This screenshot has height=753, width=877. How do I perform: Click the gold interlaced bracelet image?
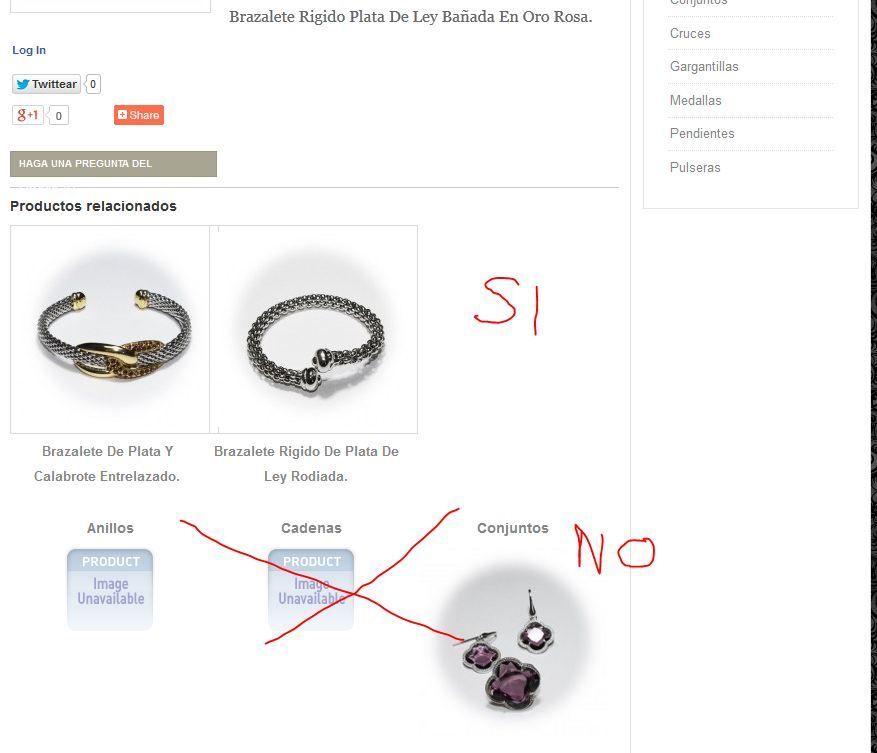tap(110, 330)
